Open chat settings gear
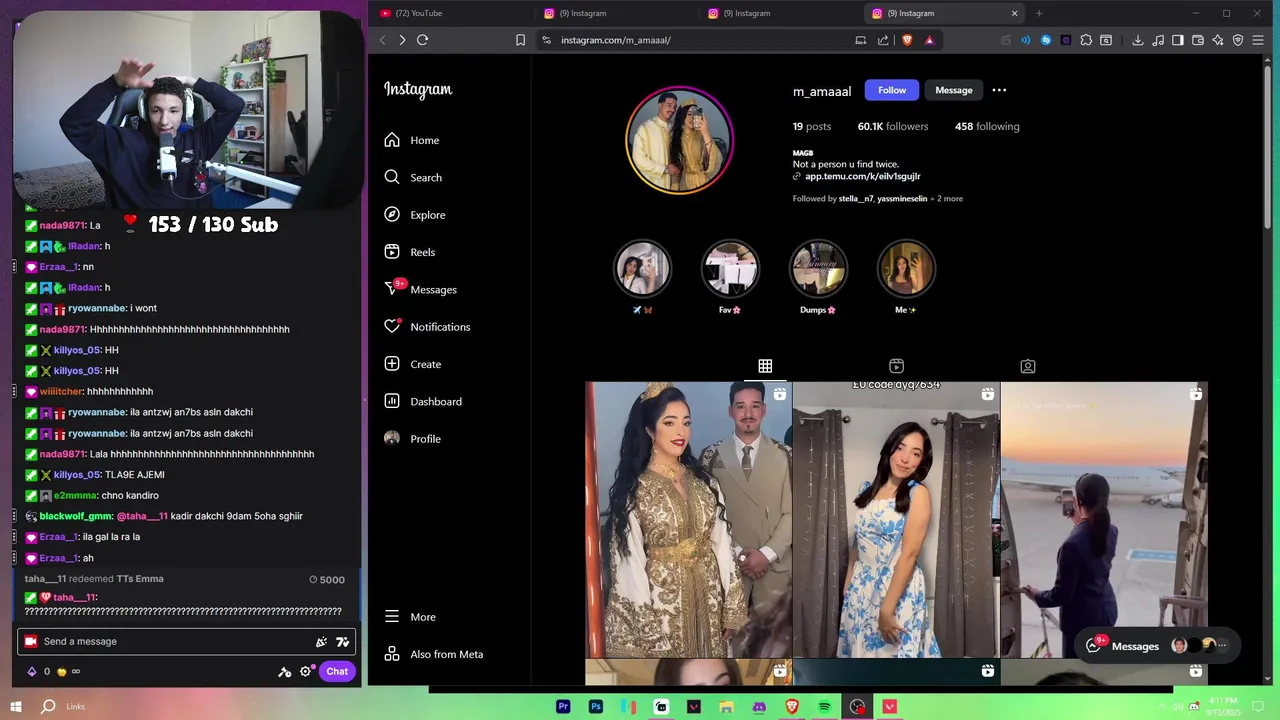This screenshot has width=1280, height=720. pyautogui.click(x=305, y=672)
